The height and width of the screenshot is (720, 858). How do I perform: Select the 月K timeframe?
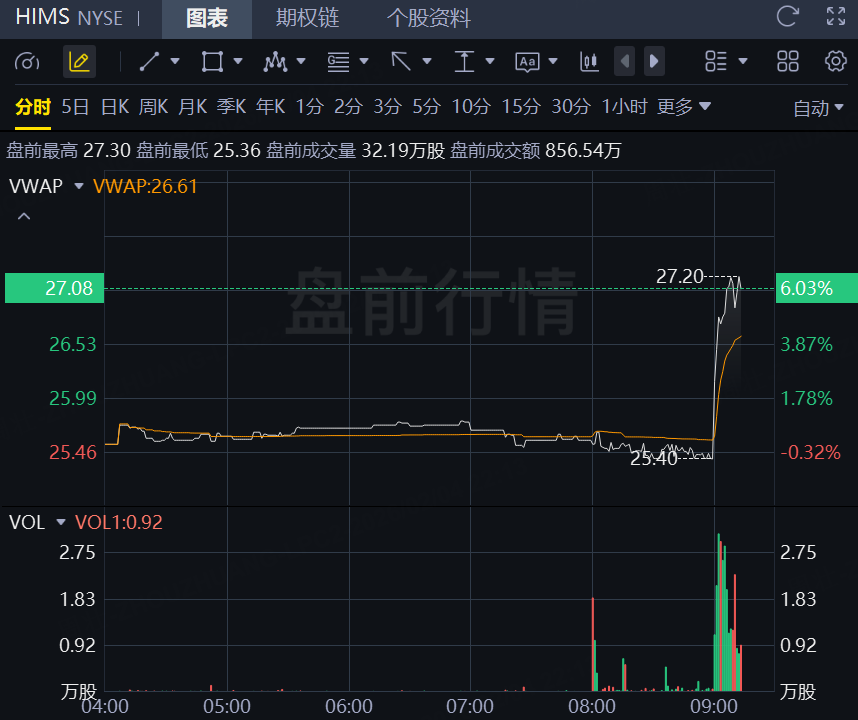tap(193, 107)
